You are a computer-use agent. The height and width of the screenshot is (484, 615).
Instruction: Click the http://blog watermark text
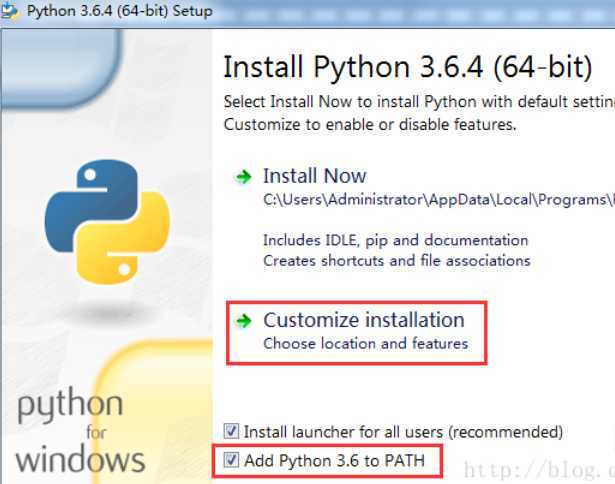click(x=539, y=470)
